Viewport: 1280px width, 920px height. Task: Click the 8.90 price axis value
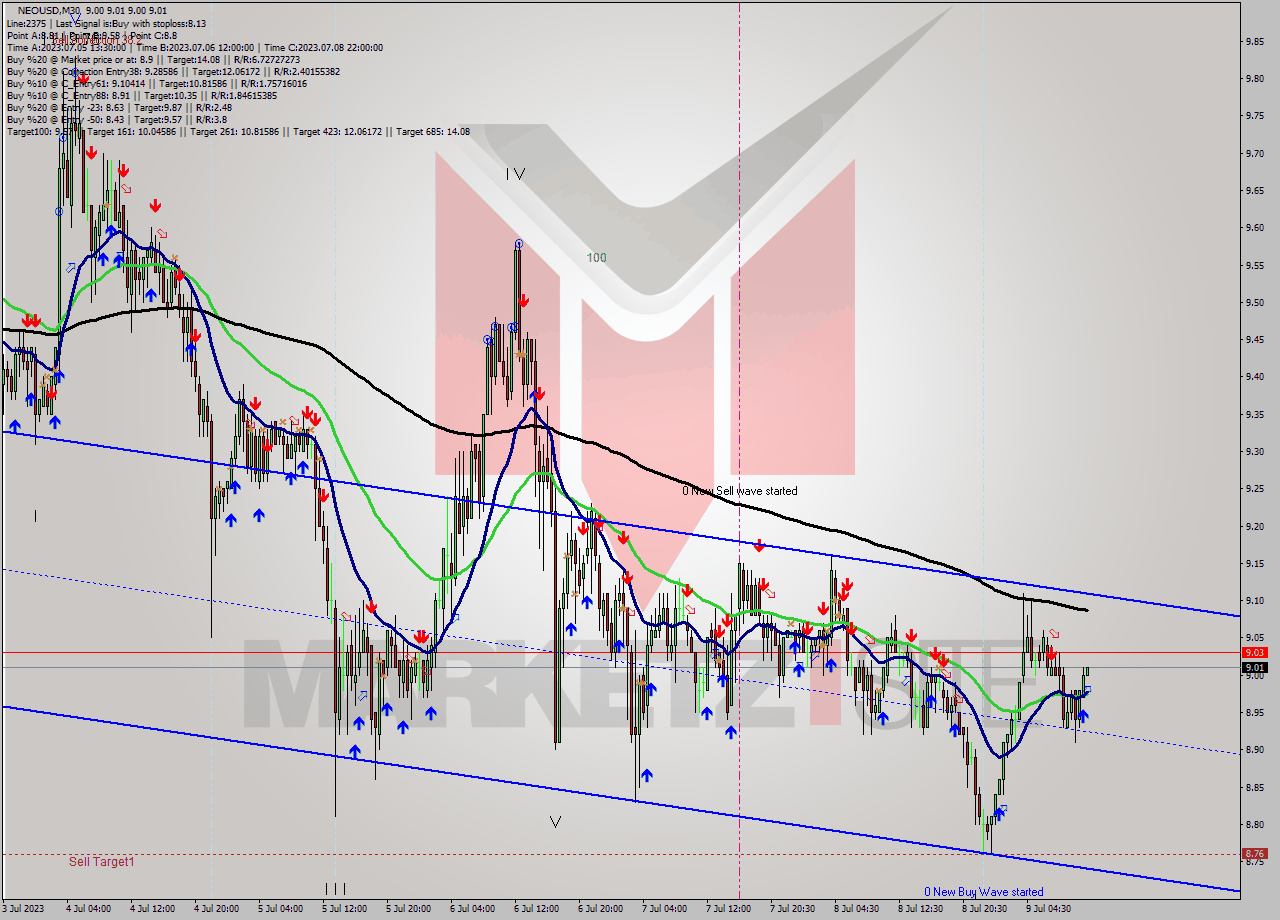pos(1254,750)
